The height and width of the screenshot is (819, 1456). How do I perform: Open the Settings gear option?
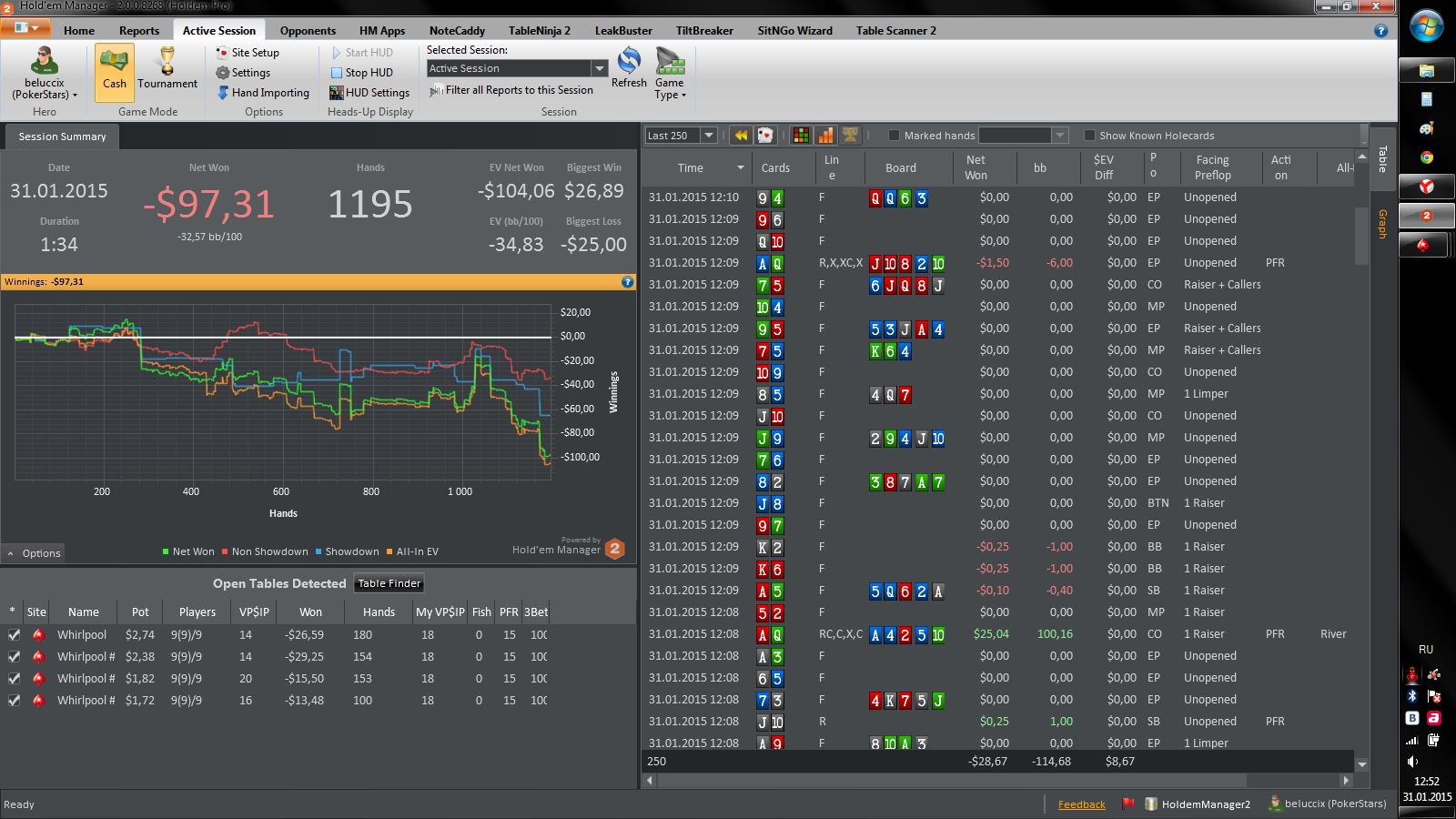[x=243, y=73]
